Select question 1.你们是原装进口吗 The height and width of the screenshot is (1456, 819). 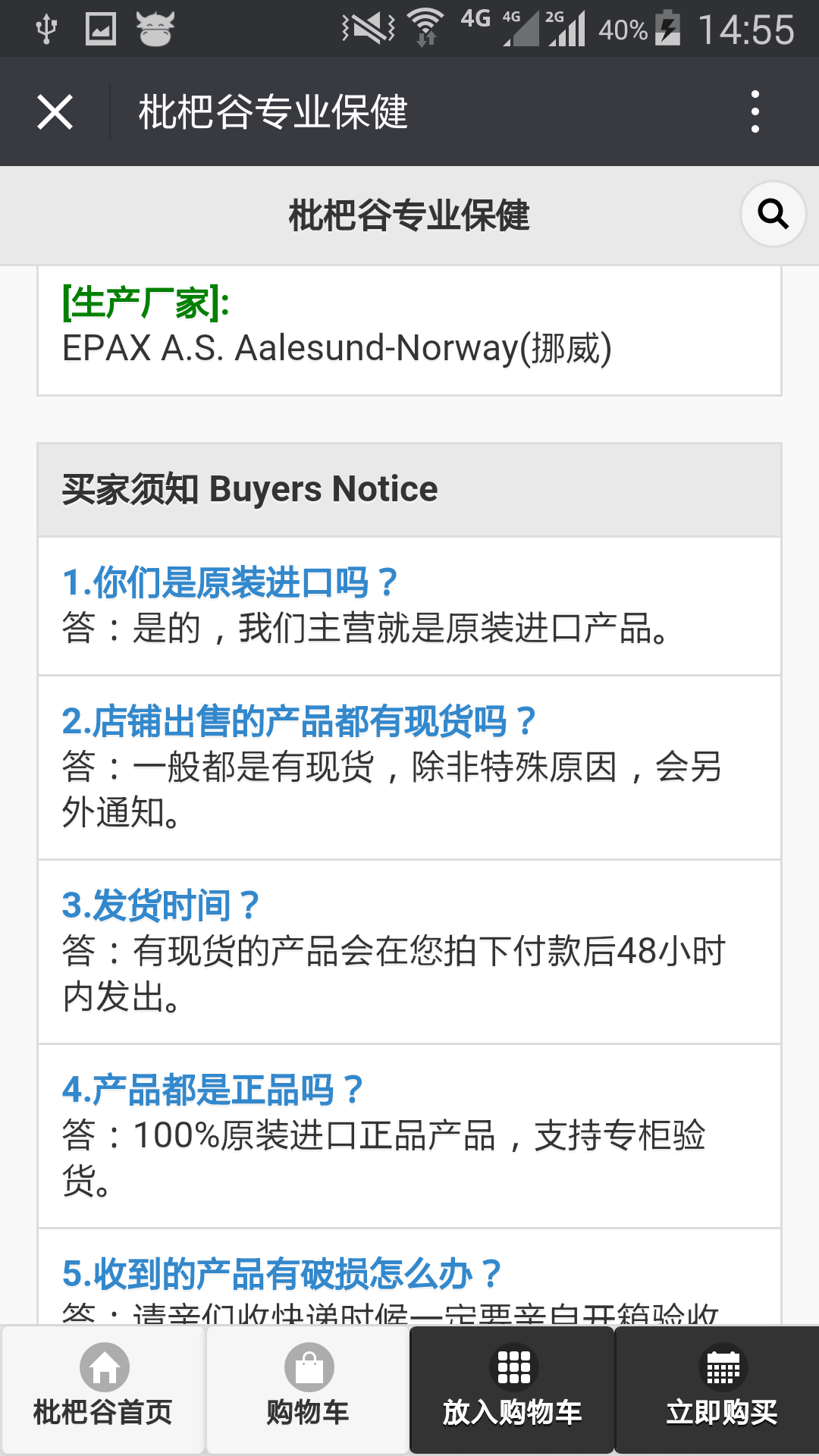coord(230,582)
